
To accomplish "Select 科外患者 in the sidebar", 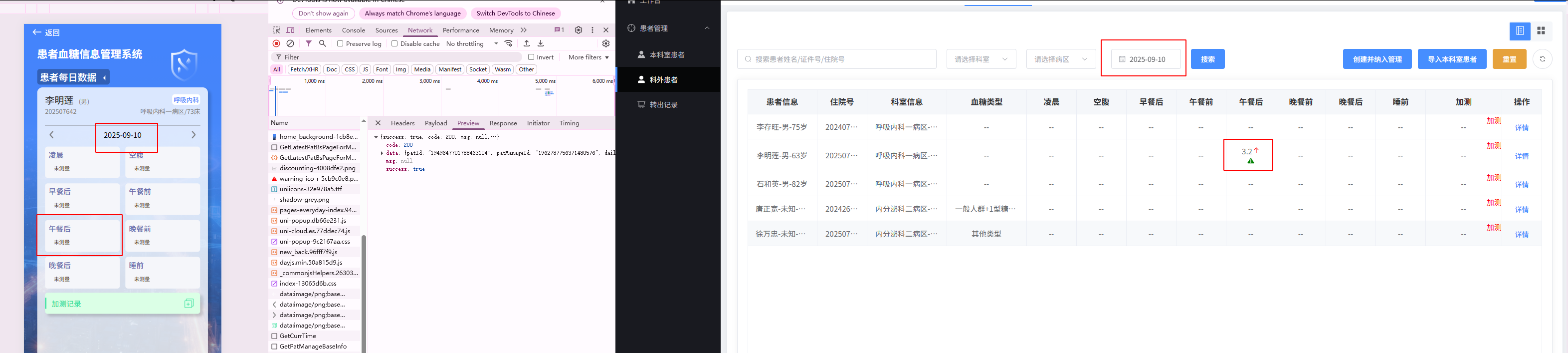I will click(668, 80).
